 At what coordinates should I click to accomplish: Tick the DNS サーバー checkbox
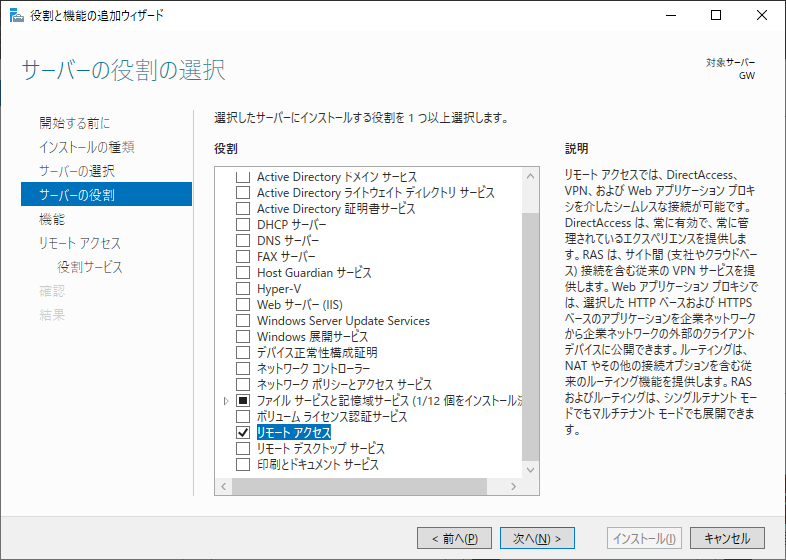tap(243, 241)
